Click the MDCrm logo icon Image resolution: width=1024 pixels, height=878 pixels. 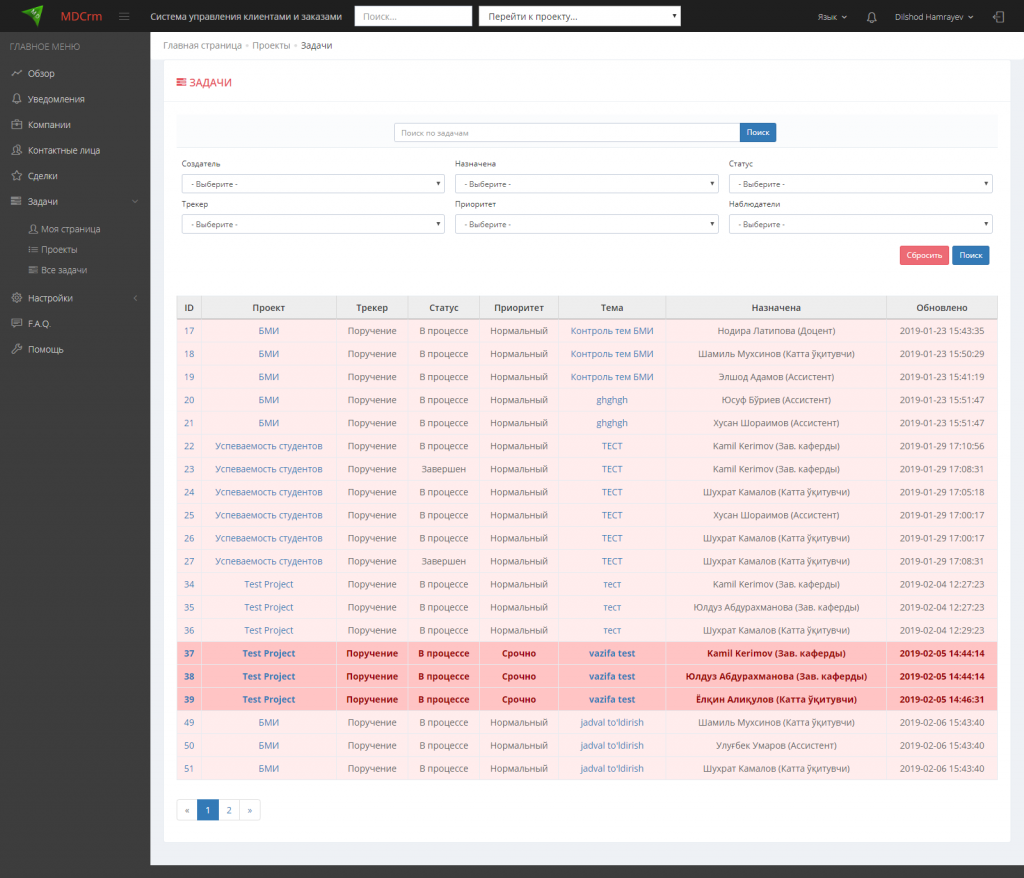point(33,16)
